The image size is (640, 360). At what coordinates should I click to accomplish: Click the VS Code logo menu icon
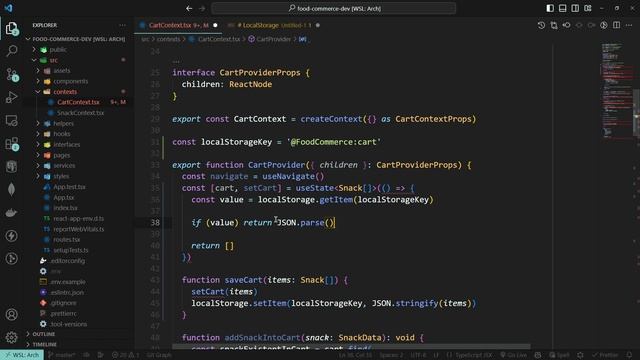coord(8,8)
